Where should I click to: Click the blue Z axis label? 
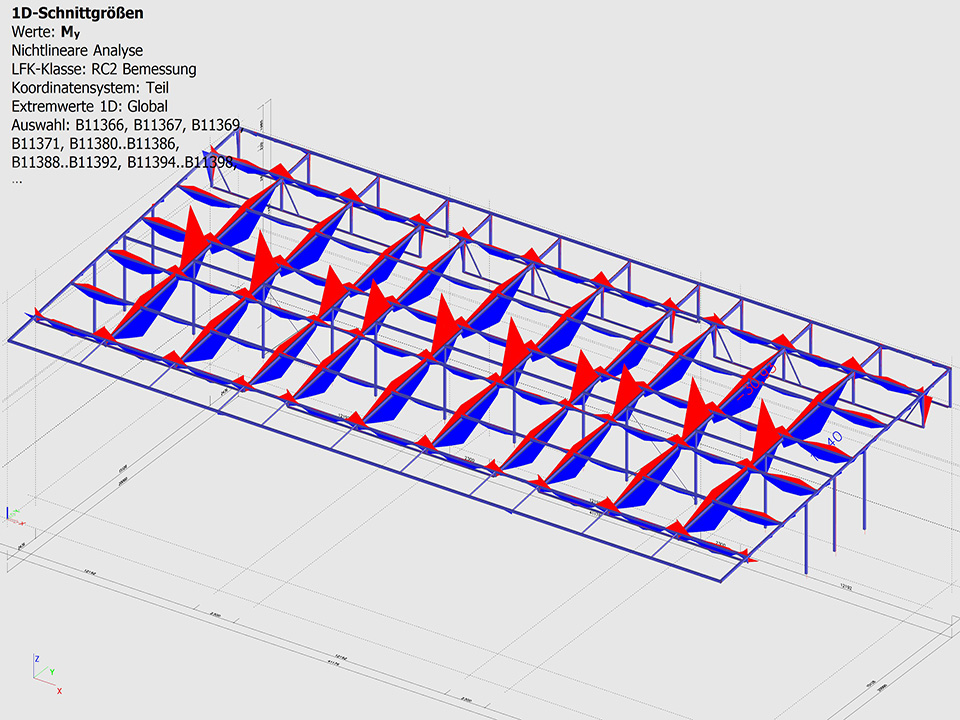point(37,659)
